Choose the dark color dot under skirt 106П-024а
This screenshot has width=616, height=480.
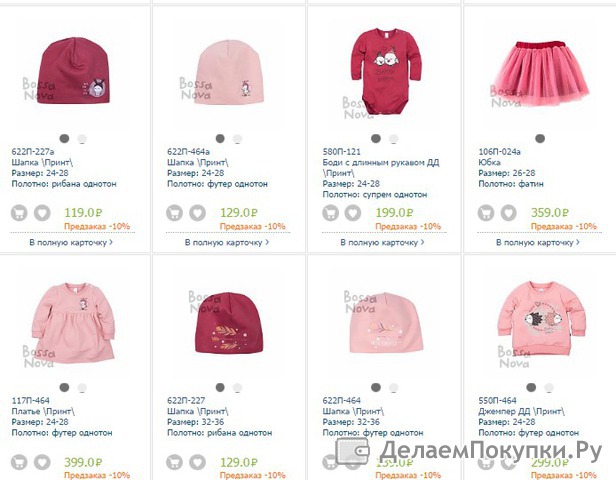point(540,138)
